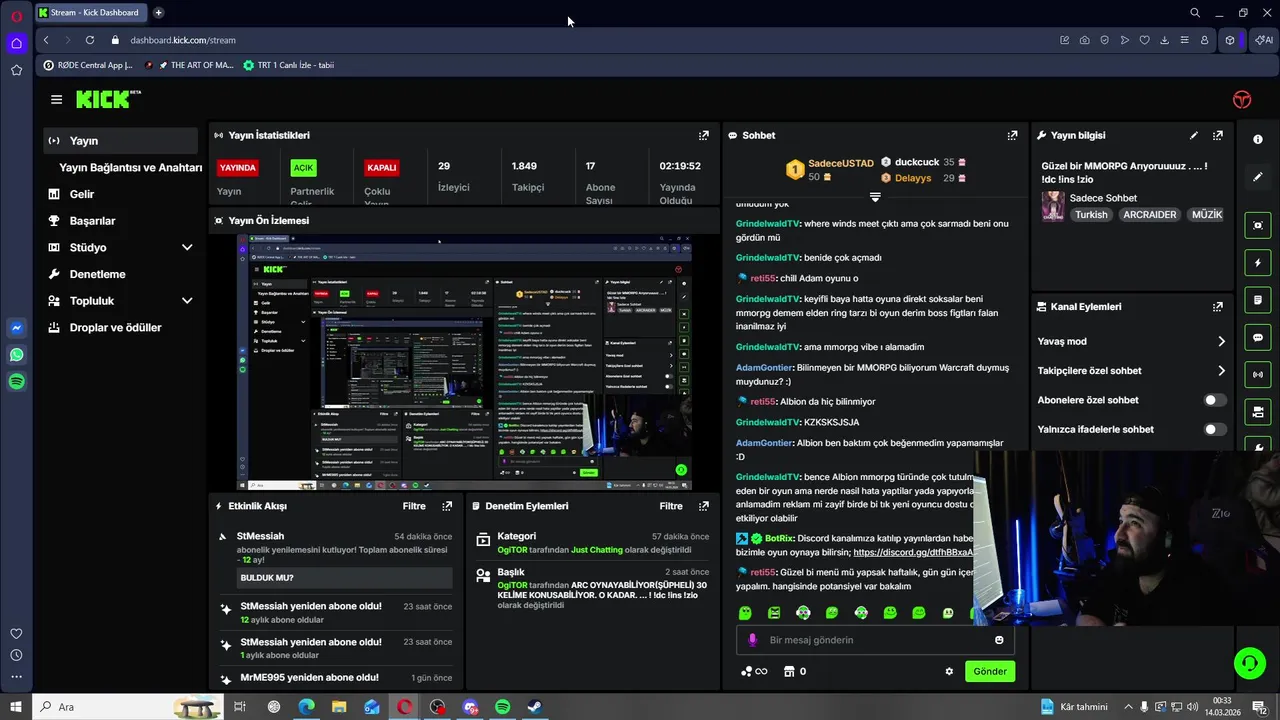
Task: Open Messenger from Opera sidebar
Action: click(16, 327)
